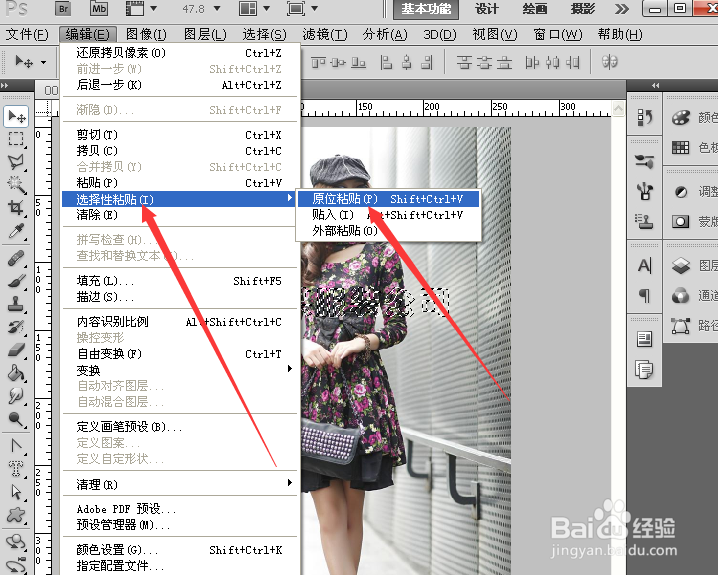Show more workspaces with double chevron
718x575 pixels.
622,9
